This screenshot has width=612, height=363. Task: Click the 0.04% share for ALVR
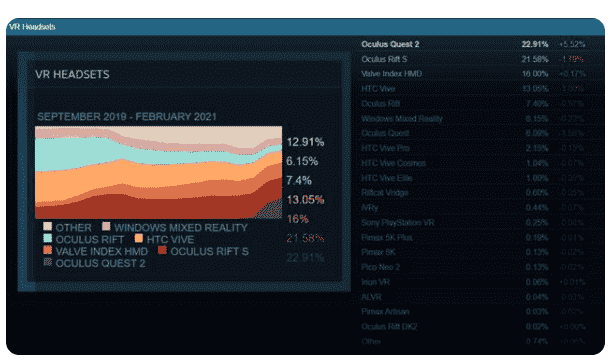[537, 297]
